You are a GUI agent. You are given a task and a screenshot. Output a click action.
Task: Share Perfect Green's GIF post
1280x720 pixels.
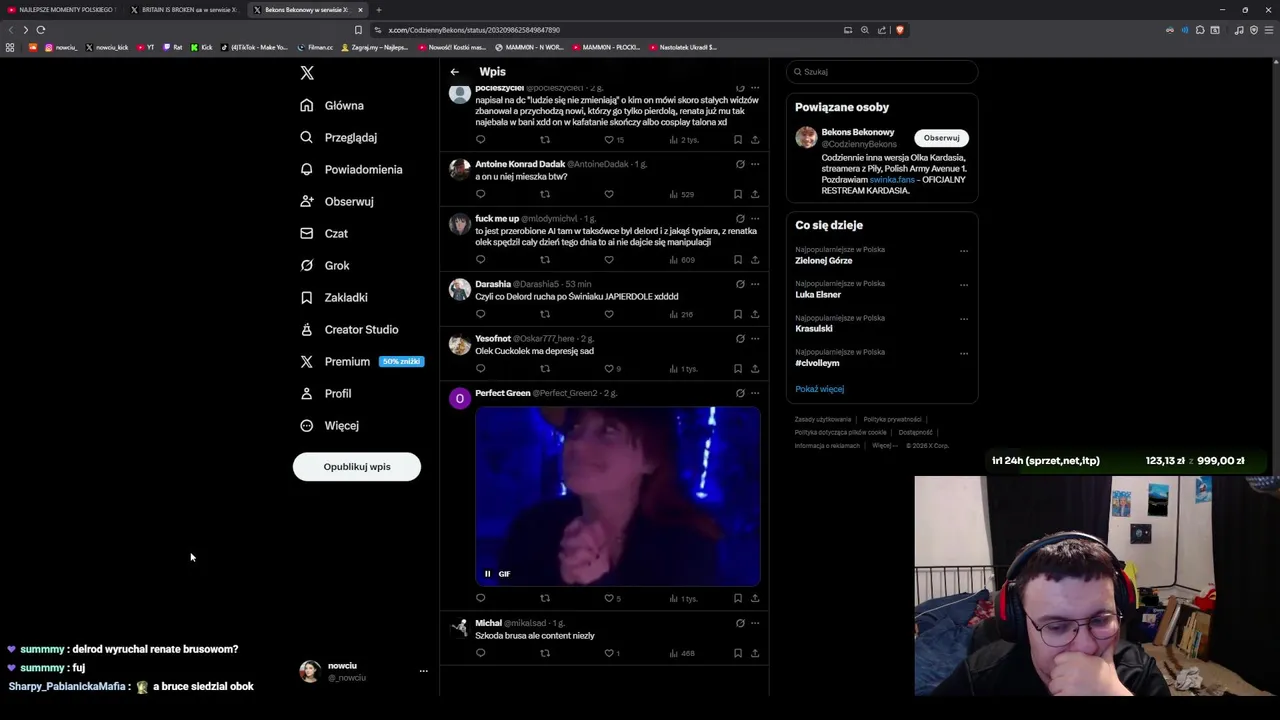pos(755,599)
